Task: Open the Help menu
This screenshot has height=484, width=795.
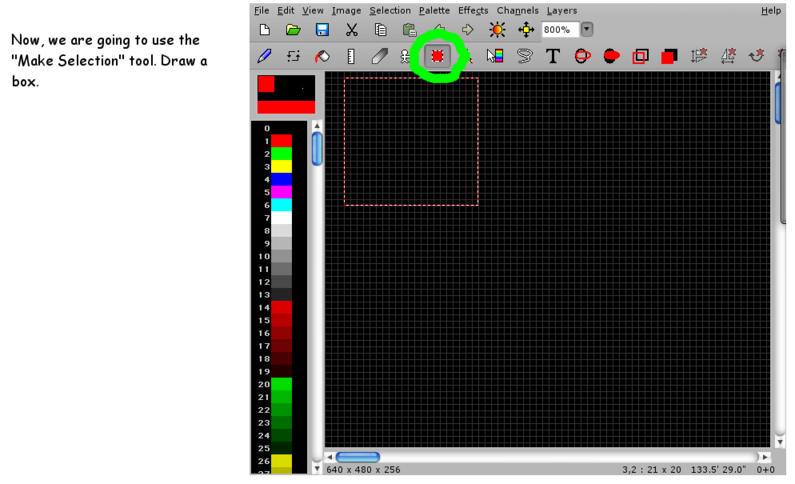Action: click(x=771, y=10)
